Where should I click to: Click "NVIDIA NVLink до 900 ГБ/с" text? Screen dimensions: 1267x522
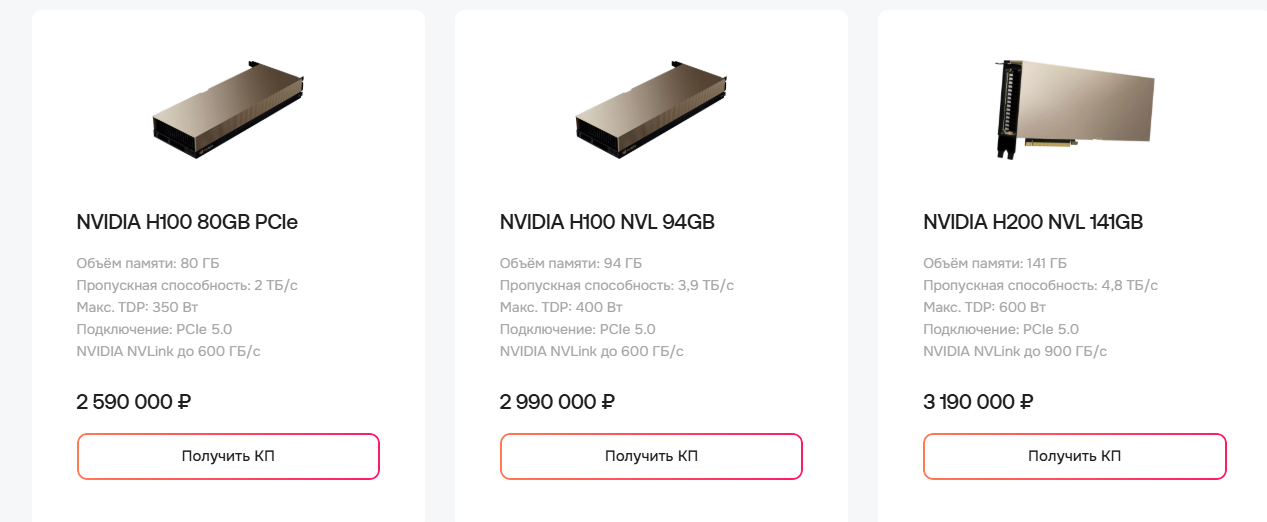coord(1015,352)
